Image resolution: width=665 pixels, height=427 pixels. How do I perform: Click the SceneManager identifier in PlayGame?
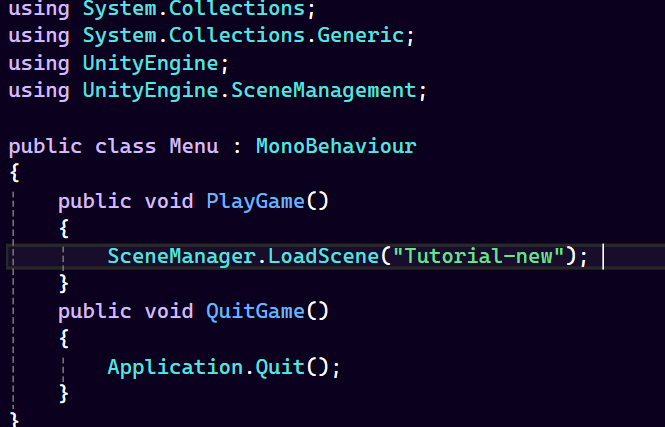(182, 256)
